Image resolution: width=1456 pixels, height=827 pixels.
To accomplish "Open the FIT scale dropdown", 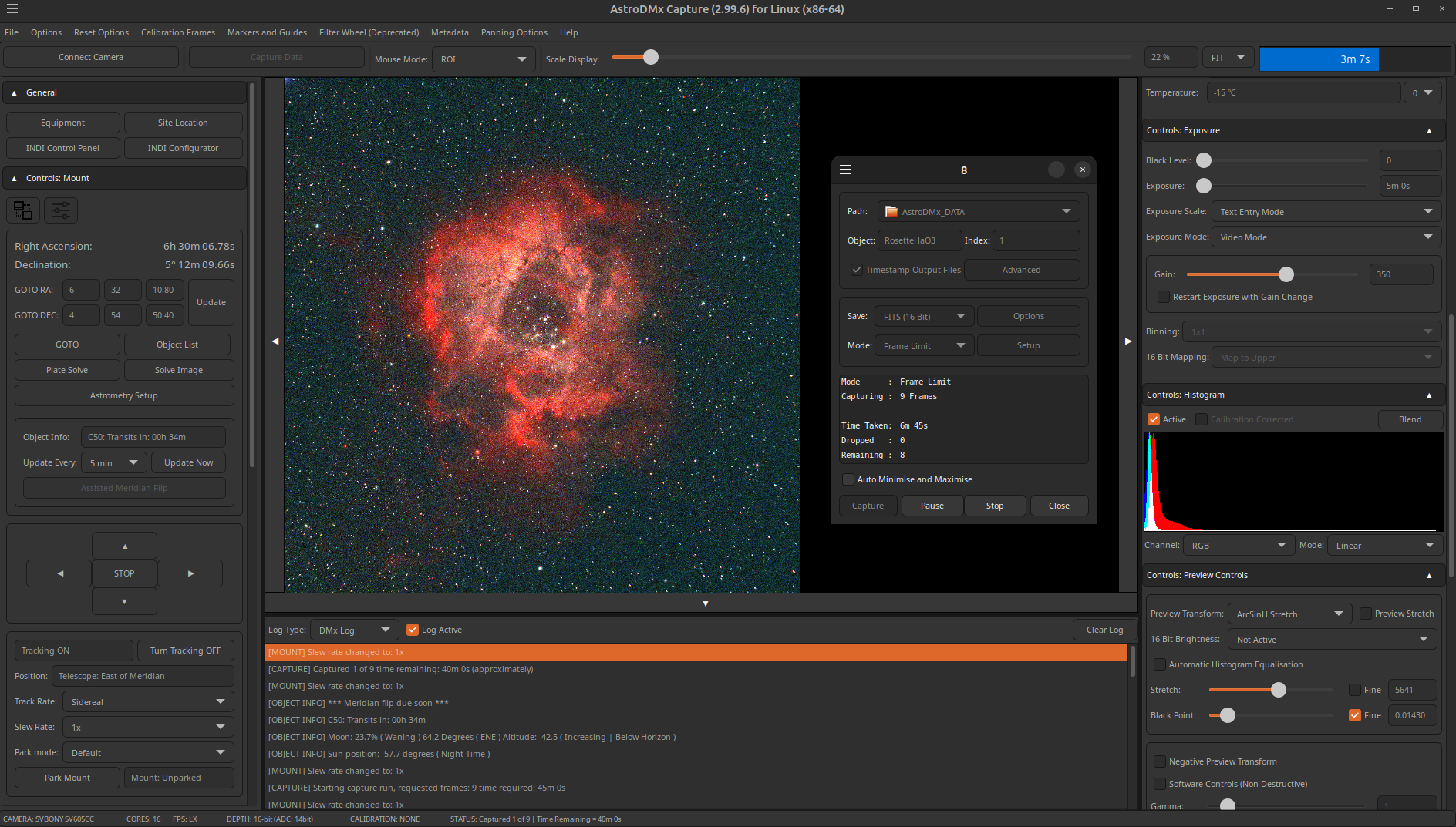I will [x=1228, y=58].
